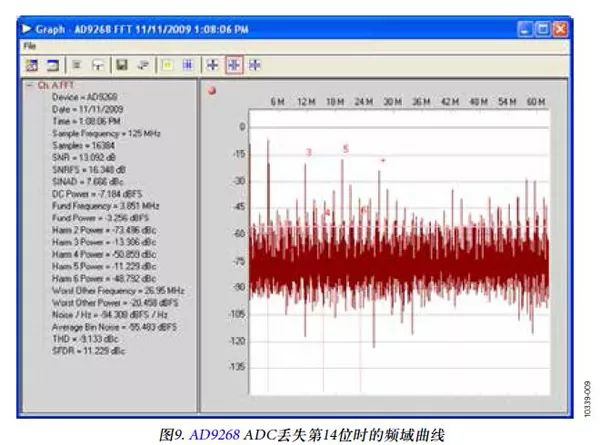The height and width of the screenshot is (445, 600).
Task: Click the floppy disk save icon
Action: (x=122, y=65)
